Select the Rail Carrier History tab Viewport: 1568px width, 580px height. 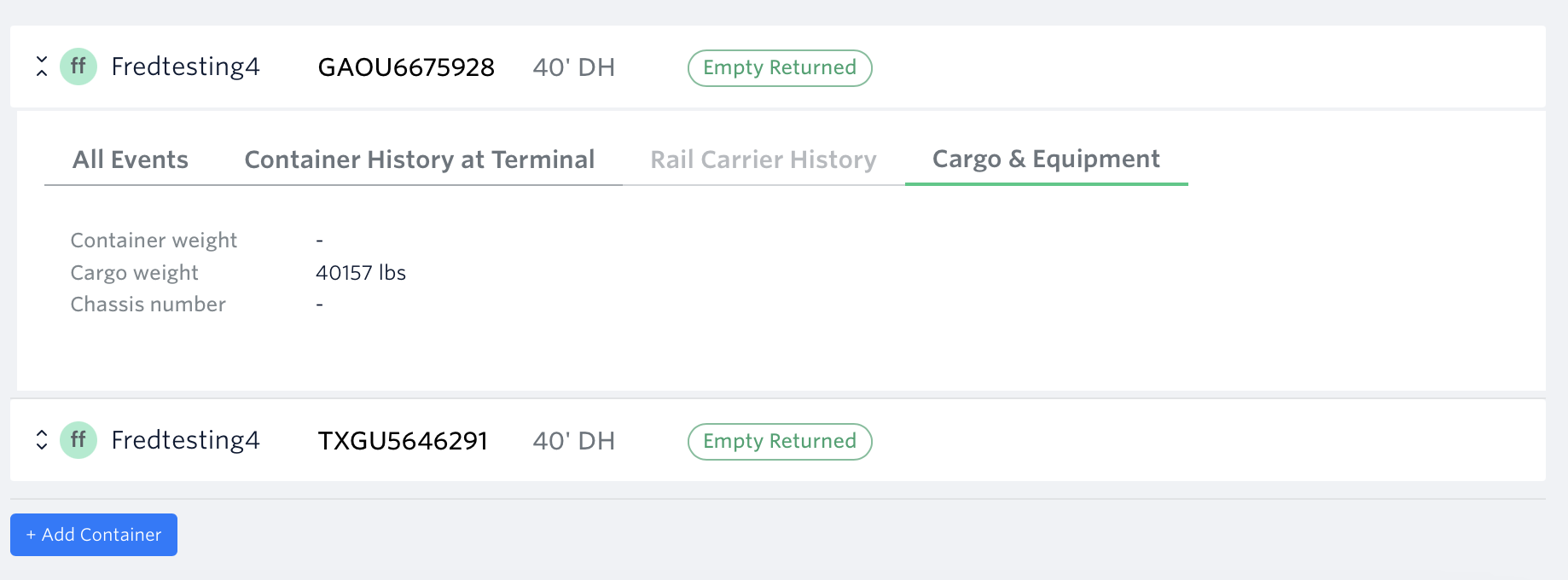[x=764, y=159]
